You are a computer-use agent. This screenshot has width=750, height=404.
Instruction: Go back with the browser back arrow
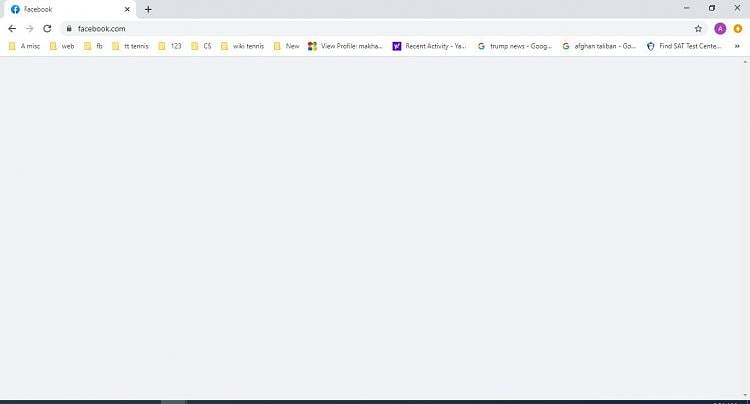click(12, 29)
